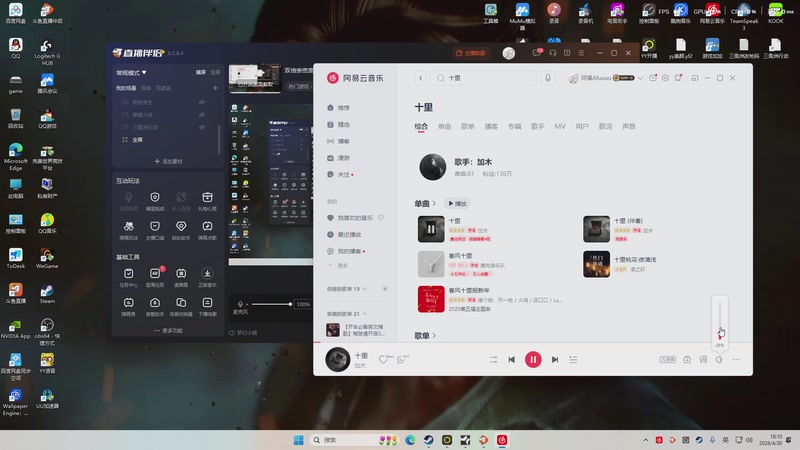Image resolution: width=800 pixels, height=450 pixels.
Task: Open comments for the current song
Action: tap(401, 360)
